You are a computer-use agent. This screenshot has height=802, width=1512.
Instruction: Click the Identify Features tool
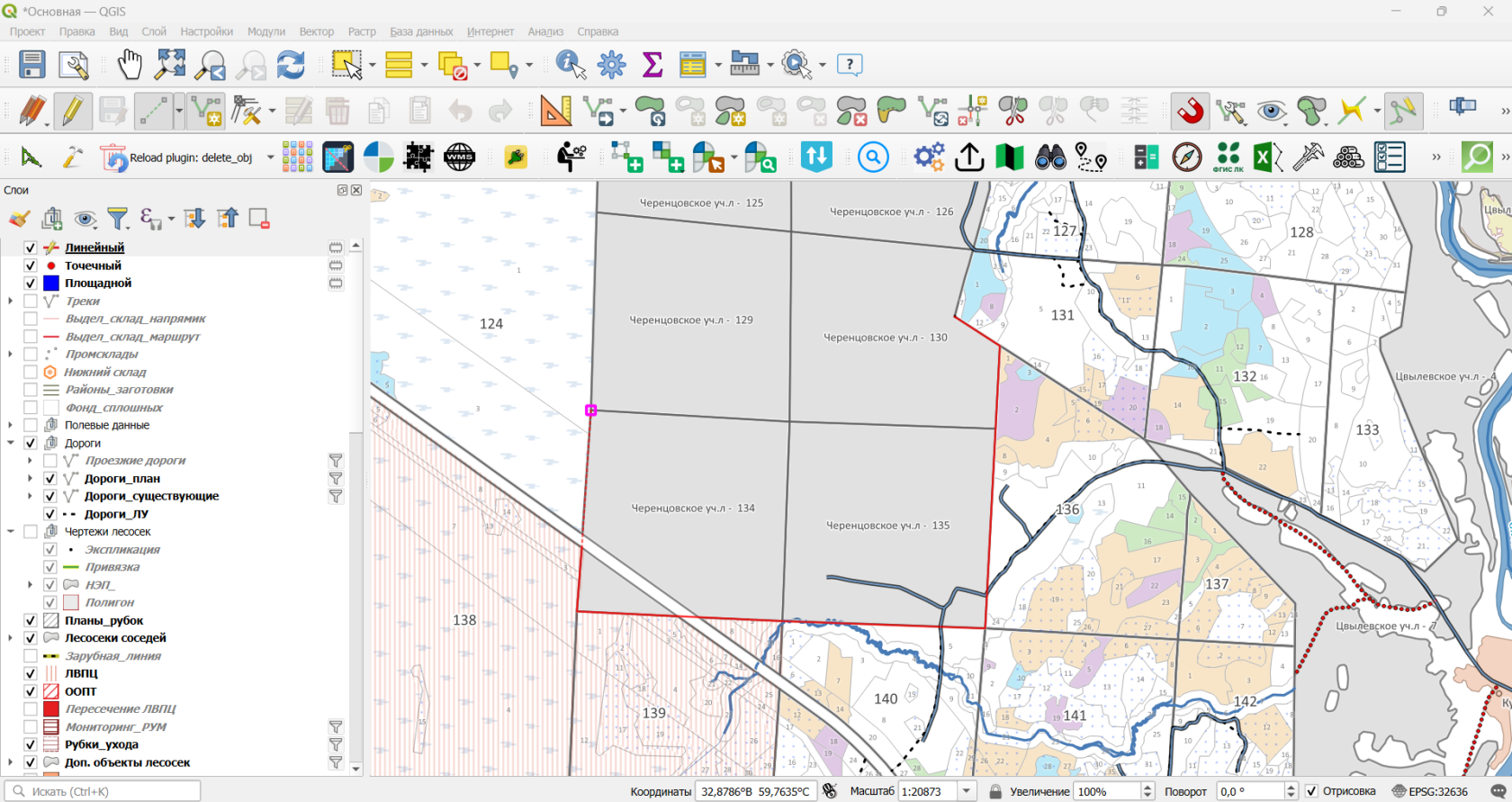pyautogui.click(x=571, y=65)
